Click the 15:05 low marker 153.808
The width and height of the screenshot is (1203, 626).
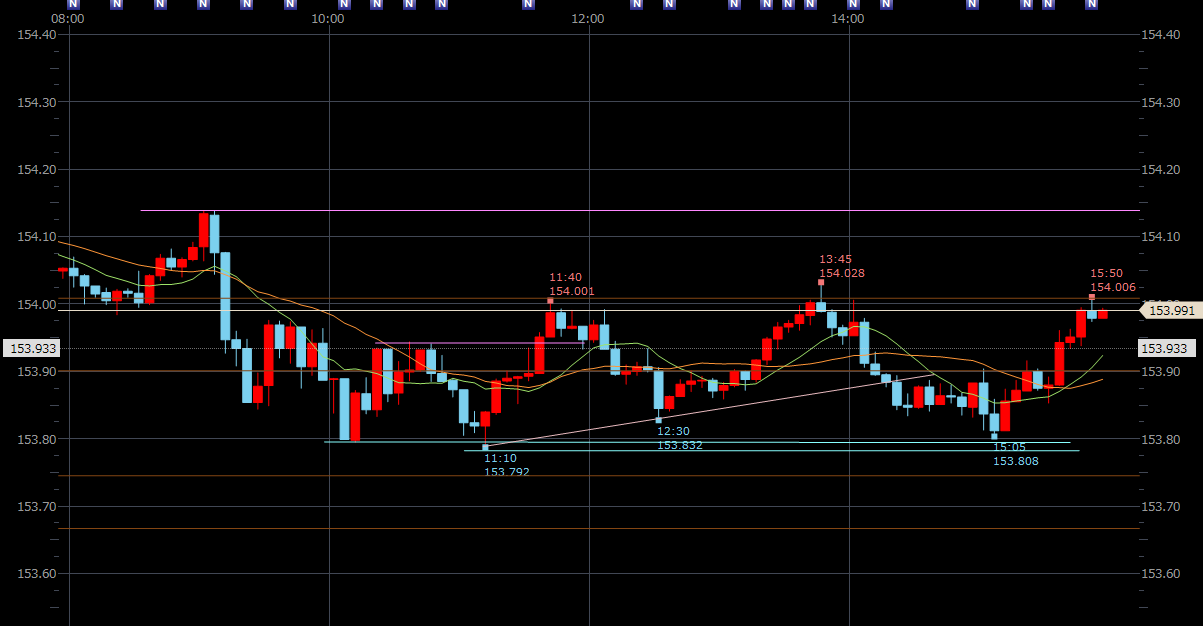[x=1015, y=454]
